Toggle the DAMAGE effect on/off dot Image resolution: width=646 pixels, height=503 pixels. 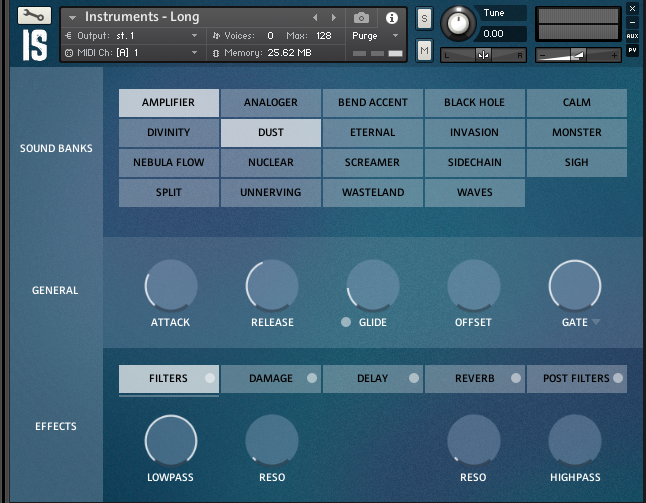(x=312, y=378)
